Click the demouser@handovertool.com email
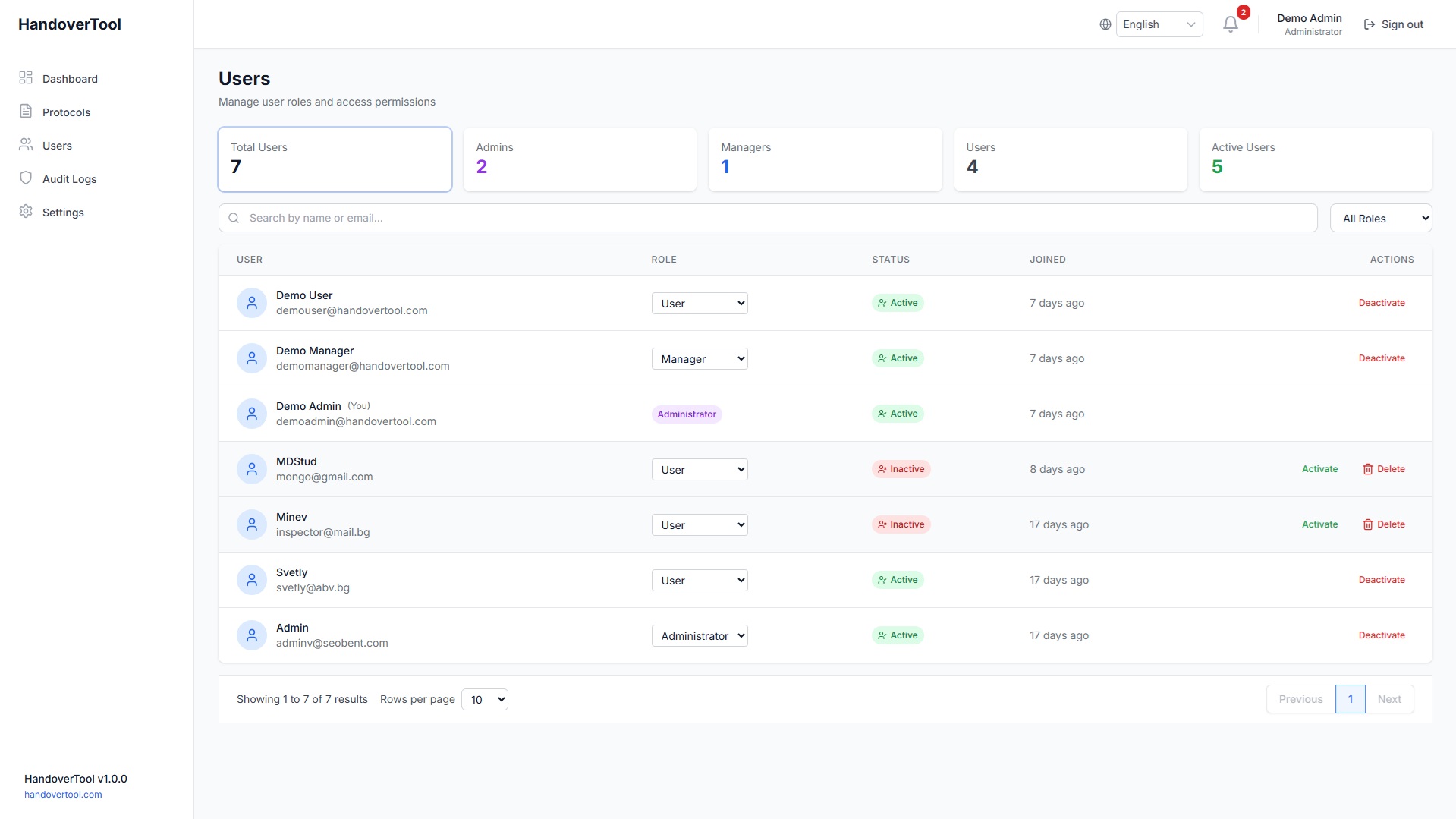1456x819 pixels. click(351, 310)
